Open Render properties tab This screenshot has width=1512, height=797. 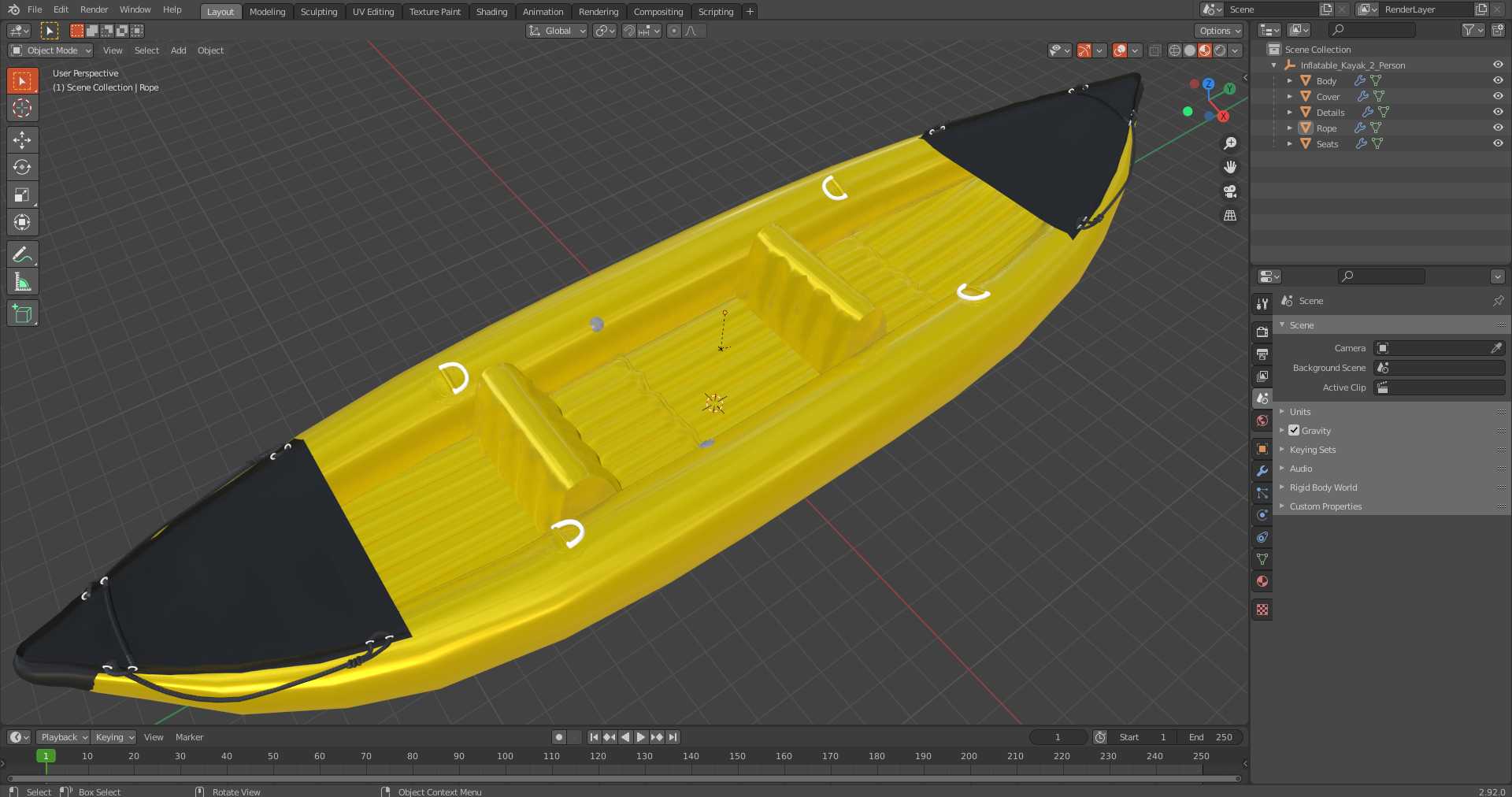click(1262, 332)
